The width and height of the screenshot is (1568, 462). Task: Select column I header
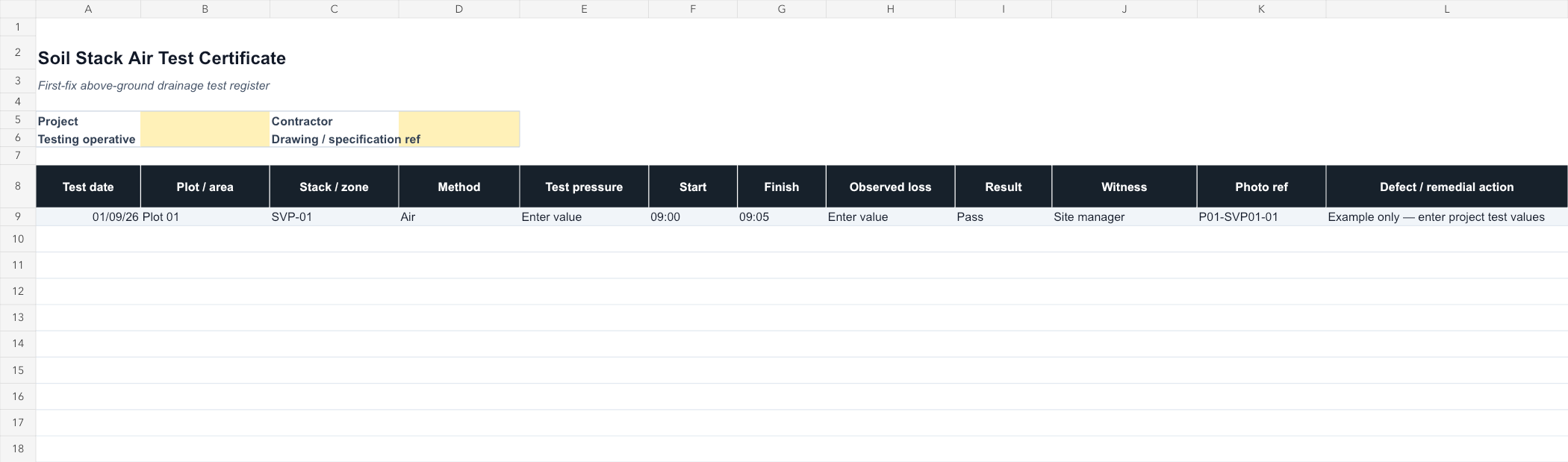pos(1004,9)
